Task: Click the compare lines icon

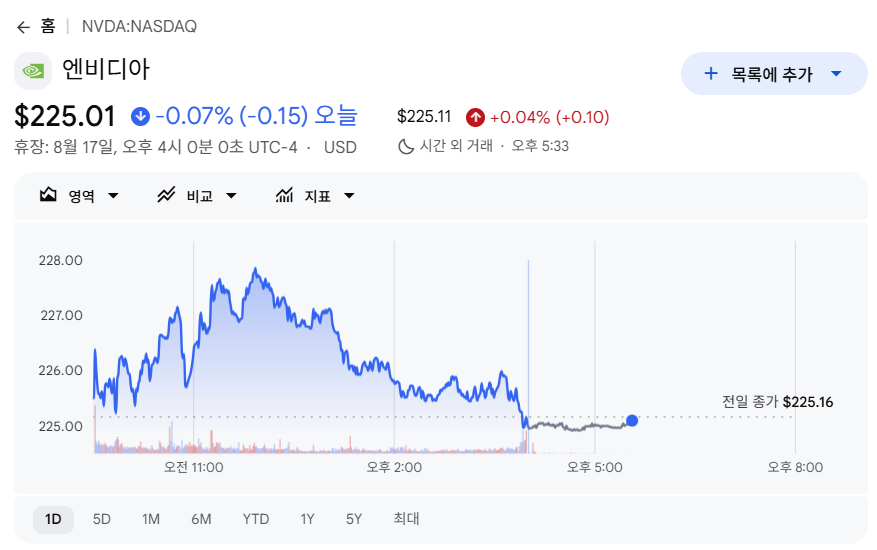Action: [x=166, y=195]
